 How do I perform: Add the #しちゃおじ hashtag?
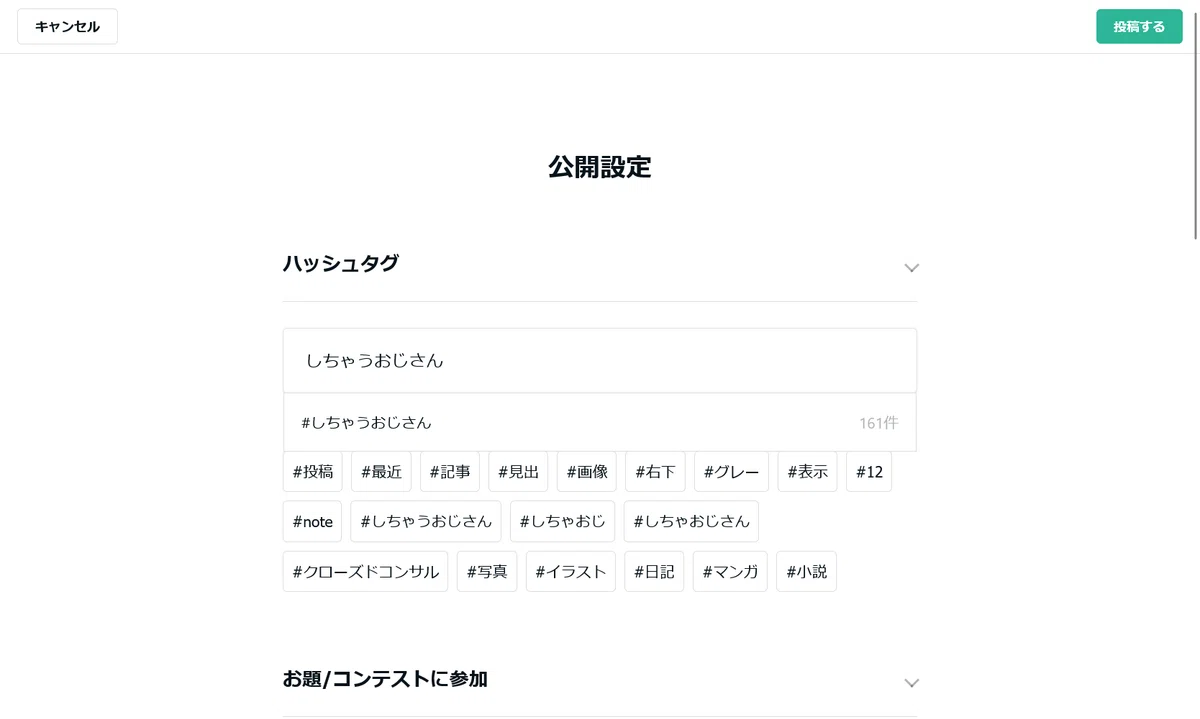[562, 521]
